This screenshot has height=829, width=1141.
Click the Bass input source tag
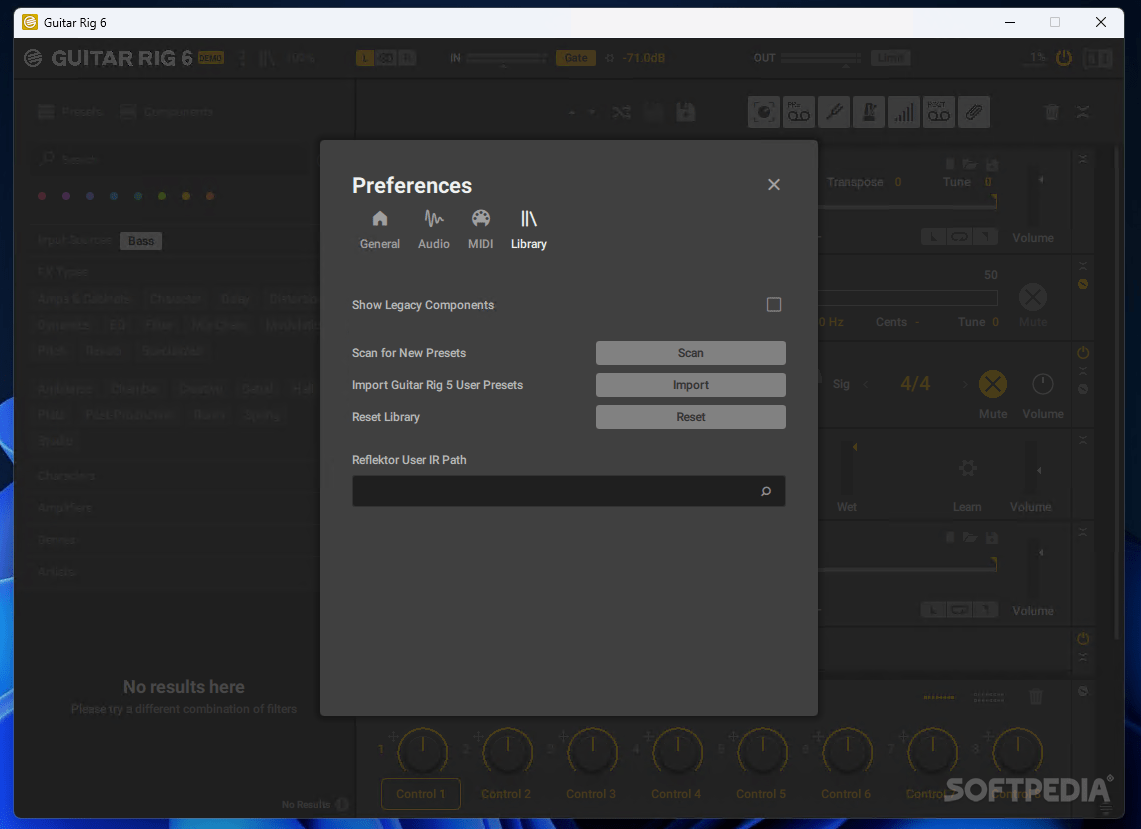[141, 241]
